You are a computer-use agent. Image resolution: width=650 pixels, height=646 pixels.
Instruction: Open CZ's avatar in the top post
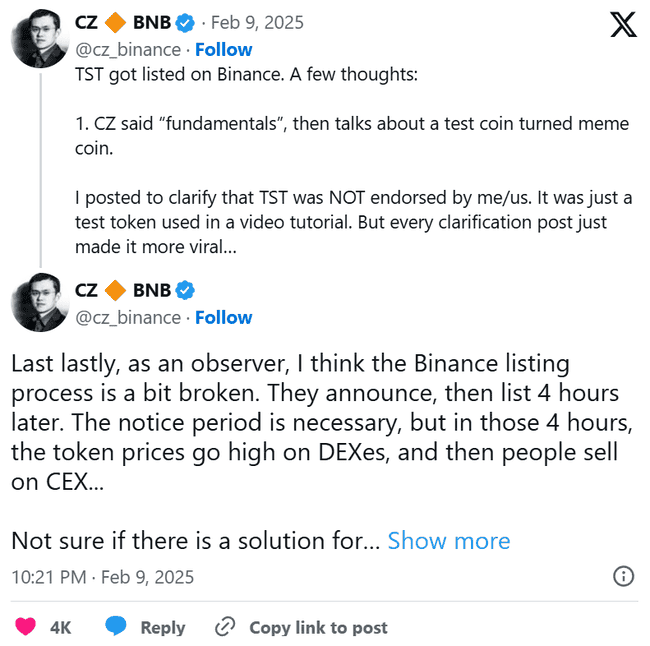38,40
